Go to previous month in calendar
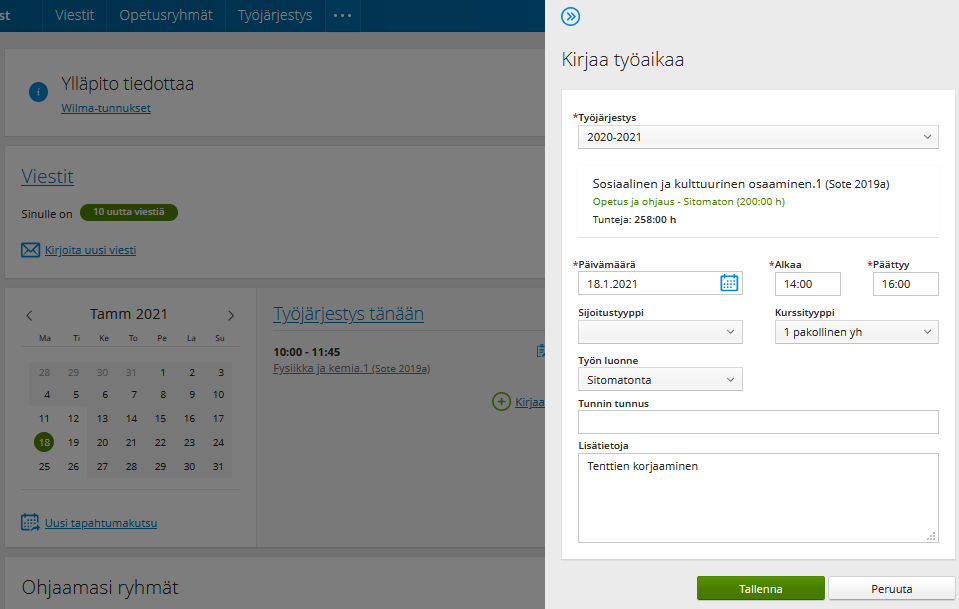The width and height of the screenshot is (959, 609). [30, 315]
